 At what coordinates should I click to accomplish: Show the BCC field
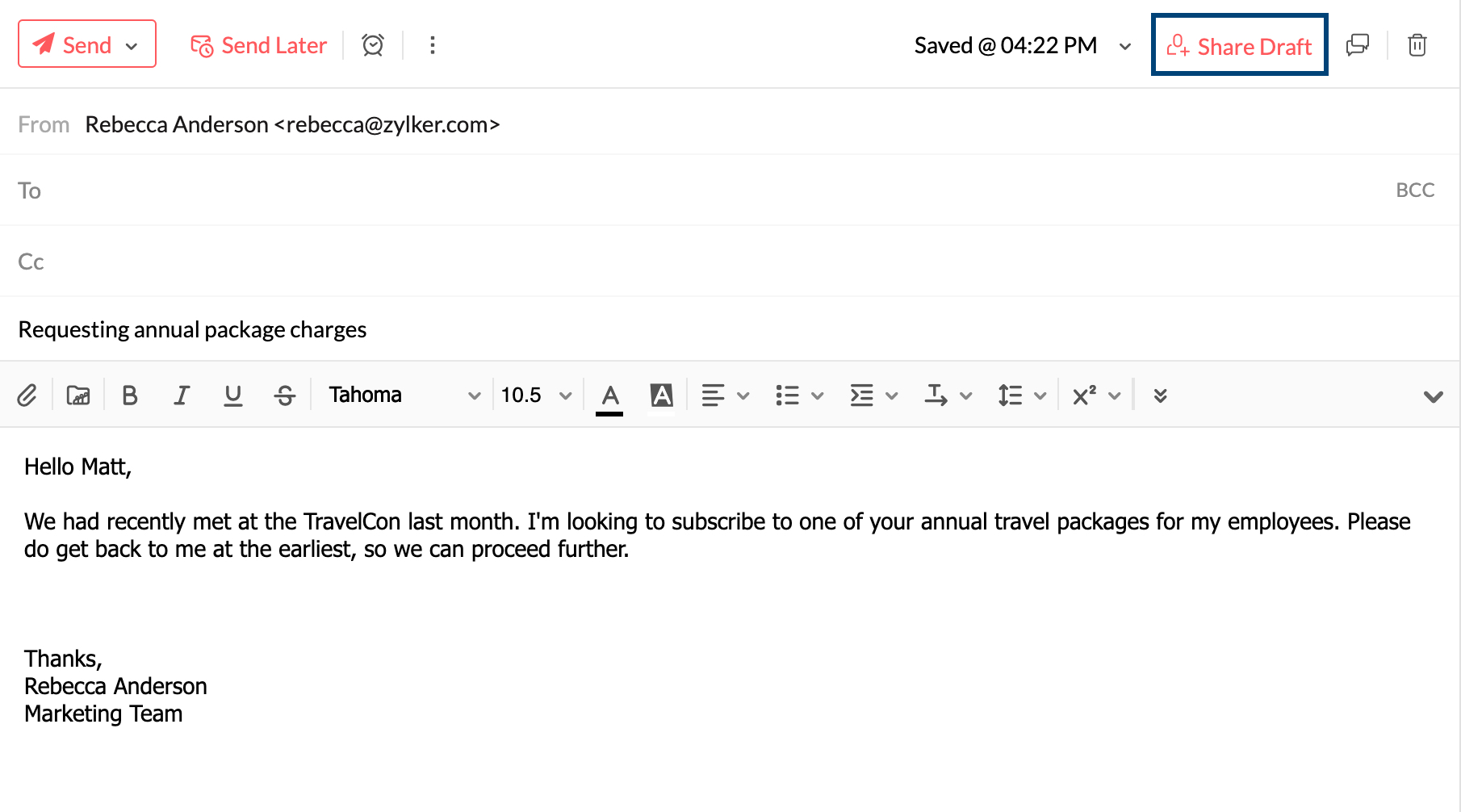[x=1416, y=190]
